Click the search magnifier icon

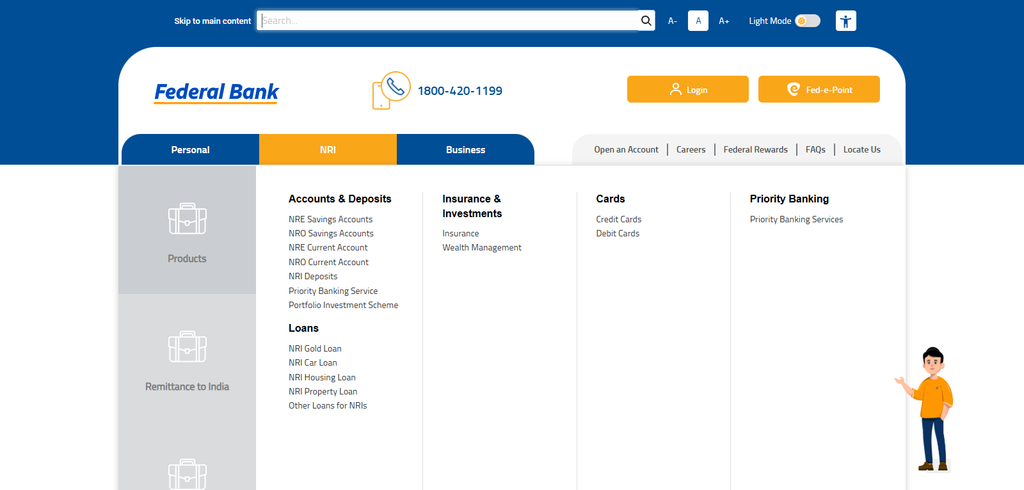pos(646,21)
